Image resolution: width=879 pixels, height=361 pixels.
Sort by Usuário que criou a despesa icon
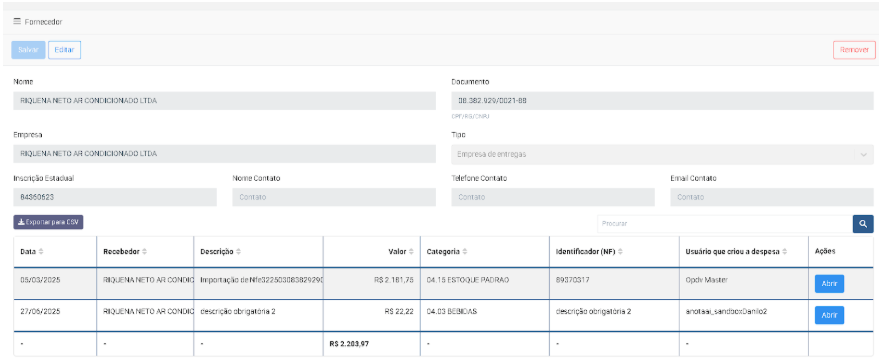[784, 252]
